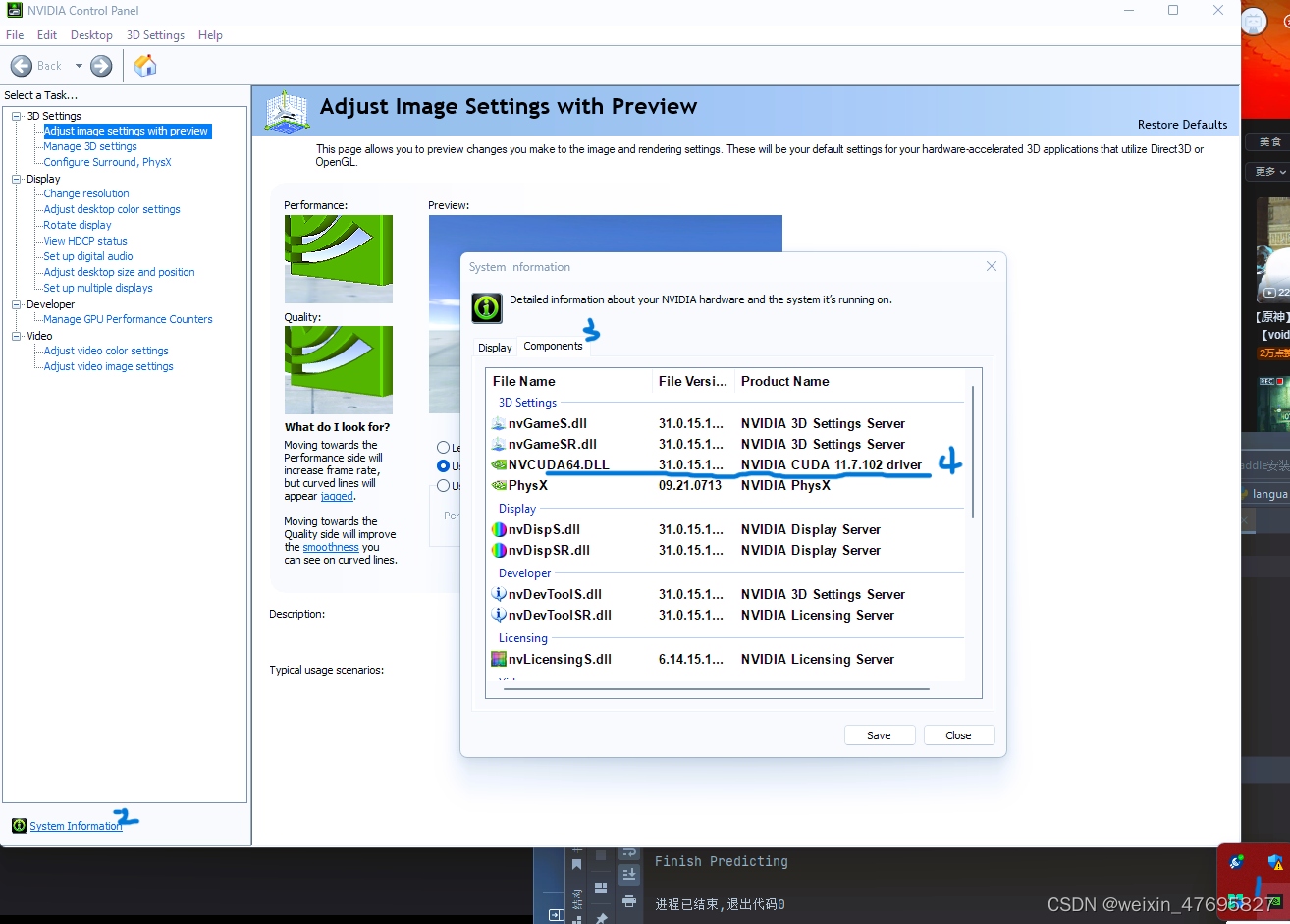Screen dimensions: 1290x924
Task: Open the Home icon in toolbar
Action: [145, 66]
